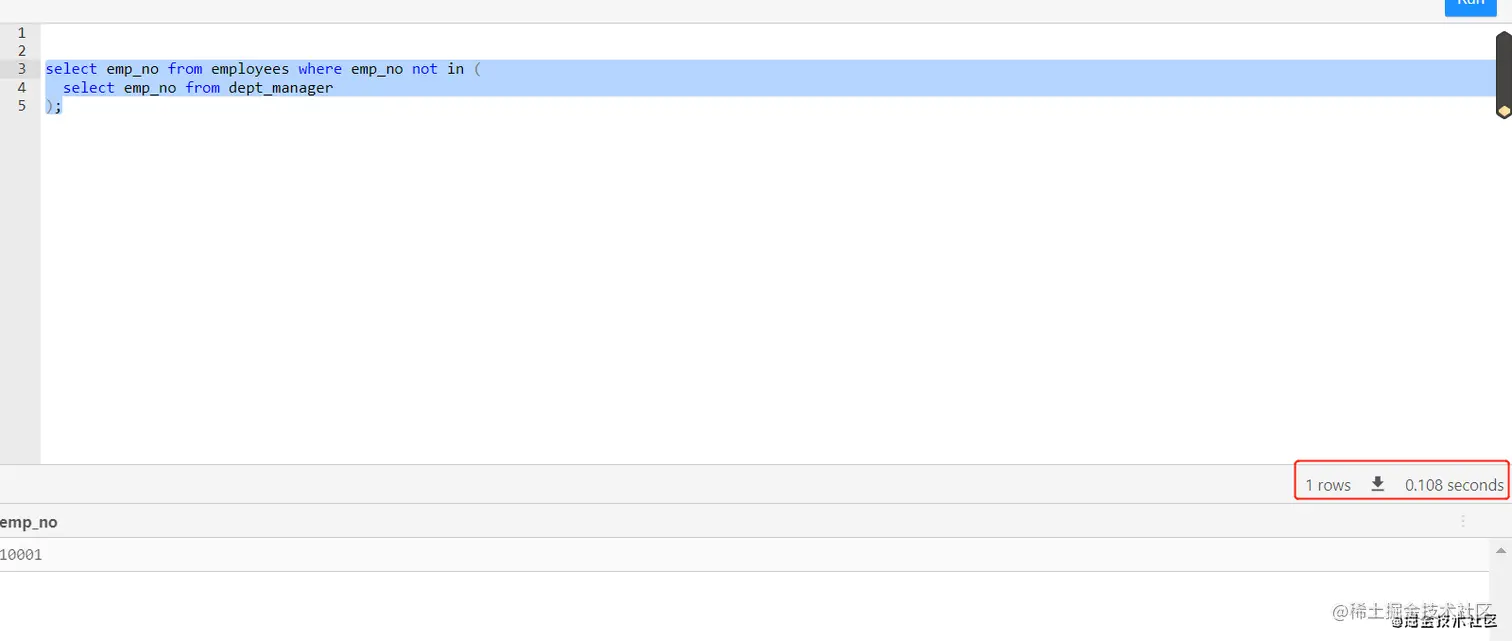Click line number 4 in gutter
The height and width of the screenshot is (641, 1512).
(x=21, y=87)
